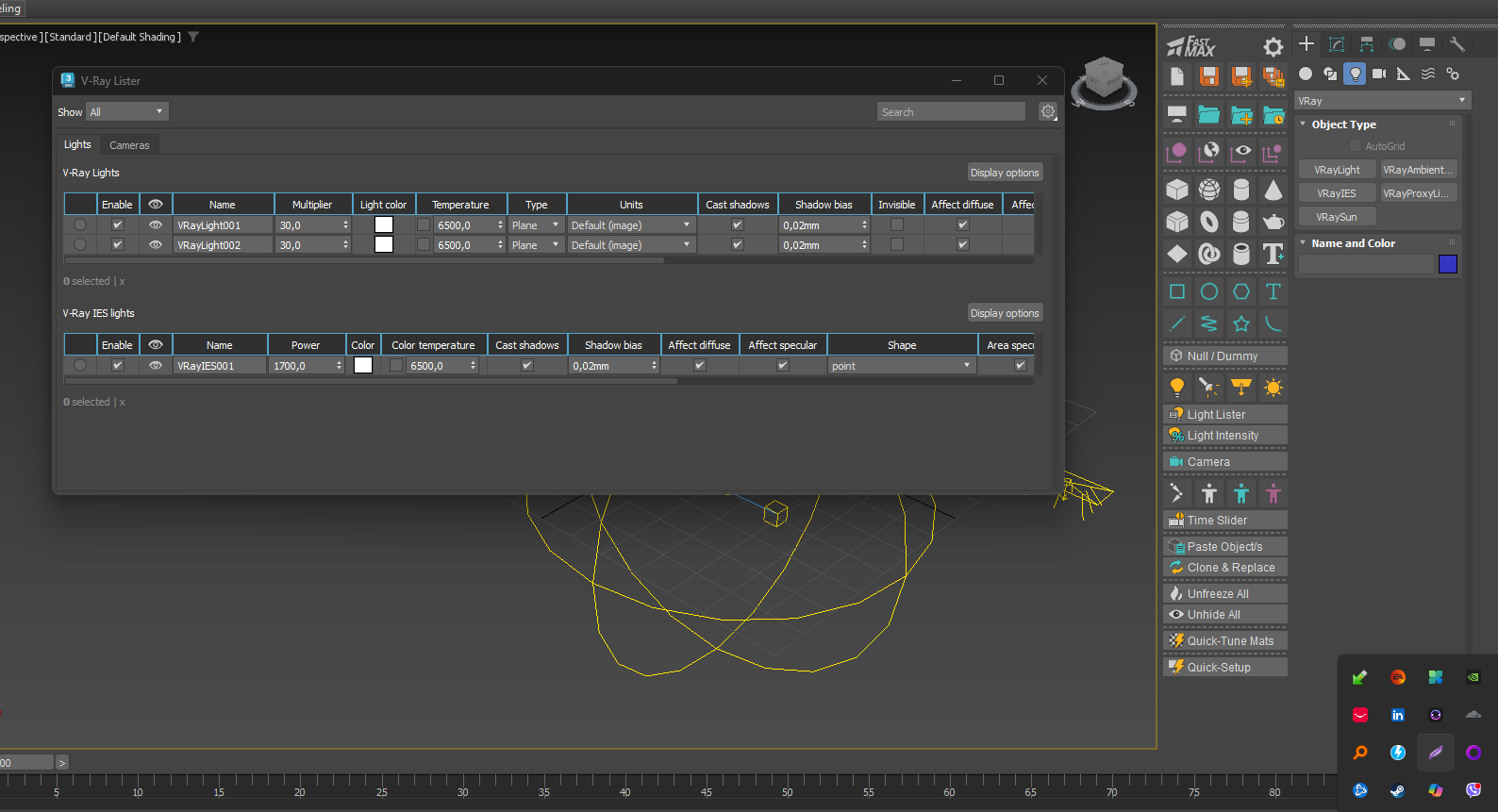Screen dimensions: 1498x812
Task: Click the Teapot primitive icon
Action: (x=1273, y=222)
